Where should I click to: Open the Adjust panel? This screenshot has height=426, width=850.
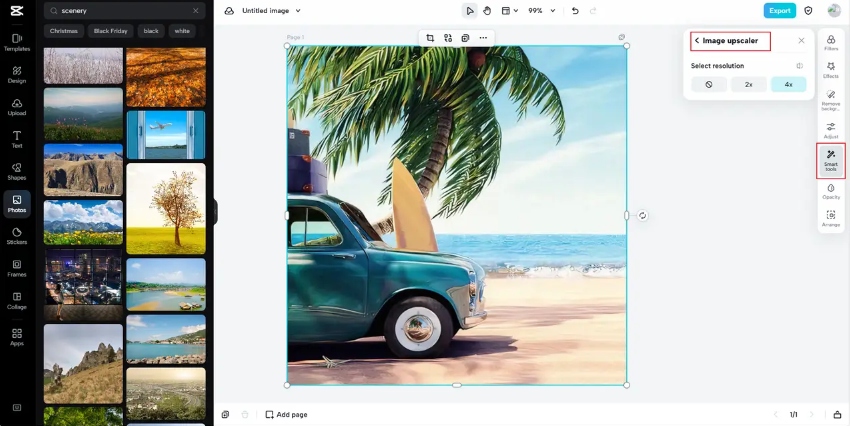pyautogui.click(x=831, y=131)
